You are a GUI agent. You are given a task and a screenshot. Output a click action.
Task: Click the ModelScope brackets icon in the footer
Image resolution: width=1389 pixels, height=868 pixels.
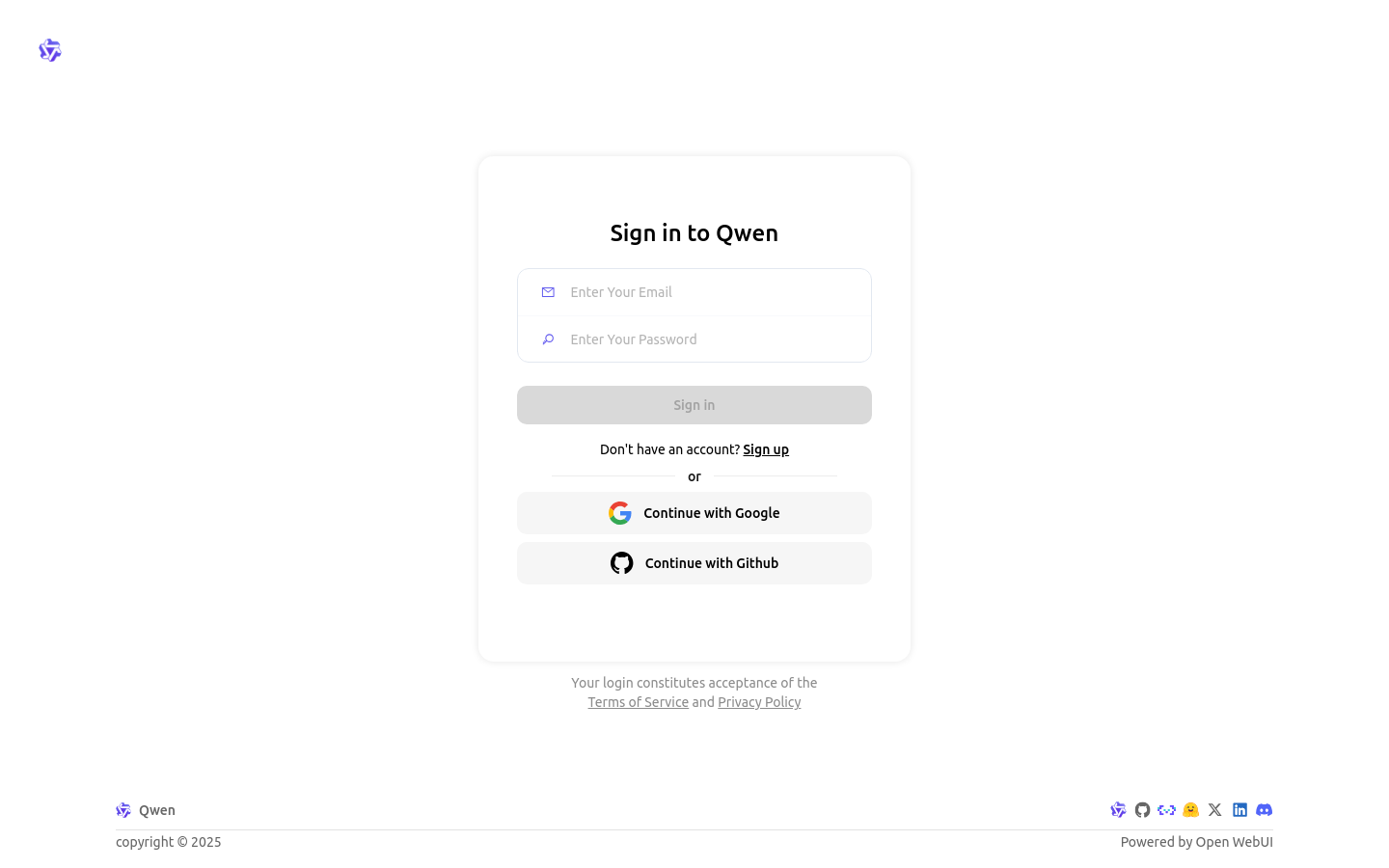(x=1166, y=810)
